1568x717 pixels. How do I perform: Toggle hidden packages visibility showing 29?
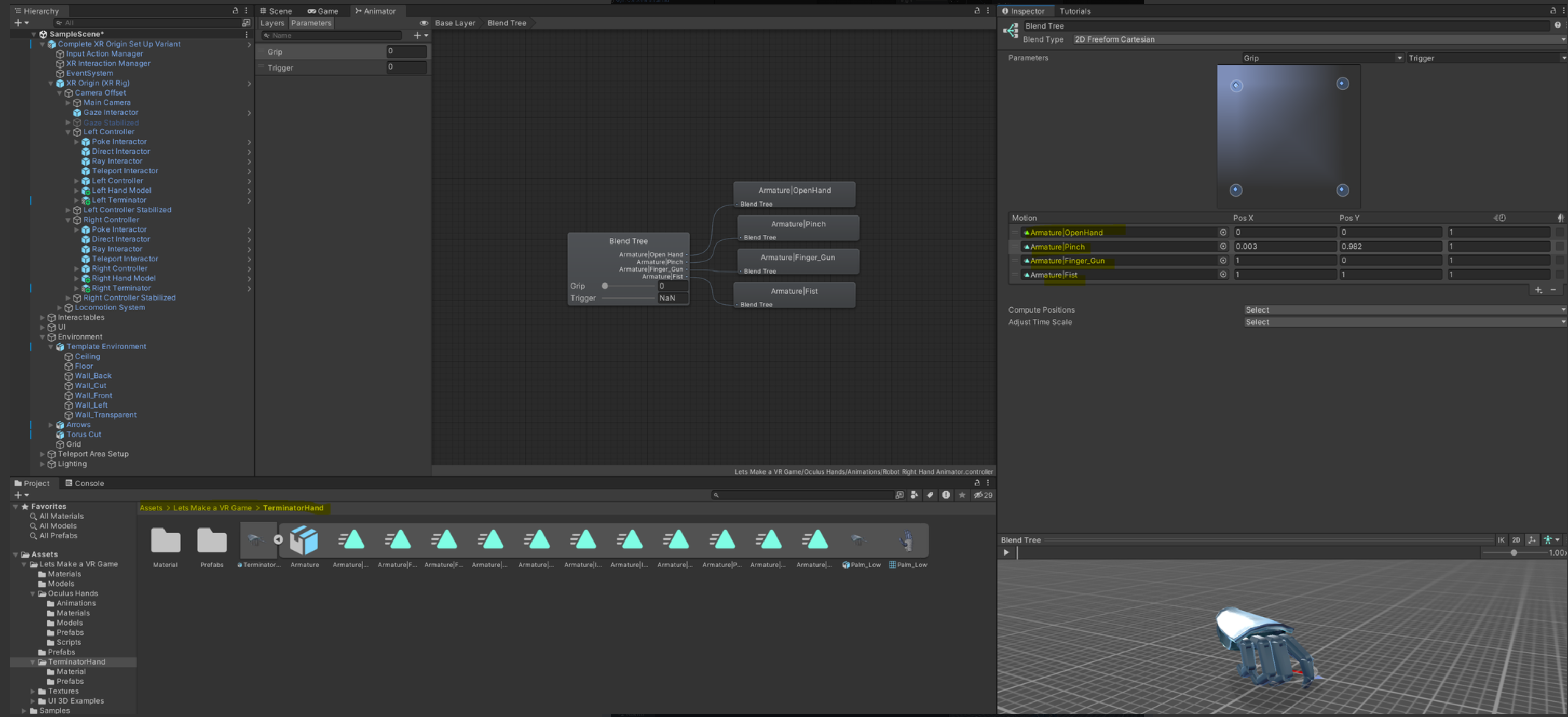(983, 495)
